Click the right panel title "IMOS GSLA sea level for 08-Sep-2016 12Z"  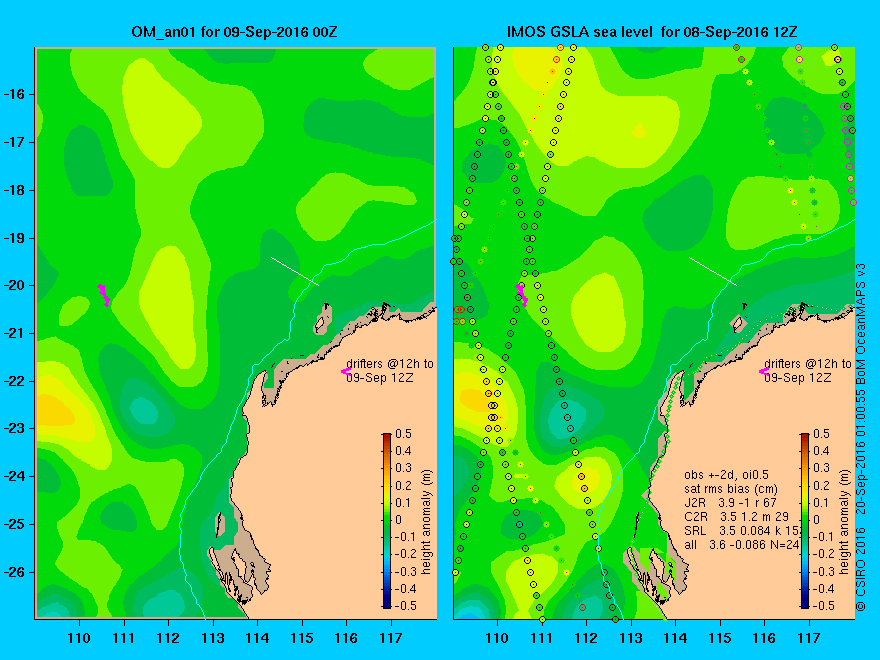click(x=652, y=32)
